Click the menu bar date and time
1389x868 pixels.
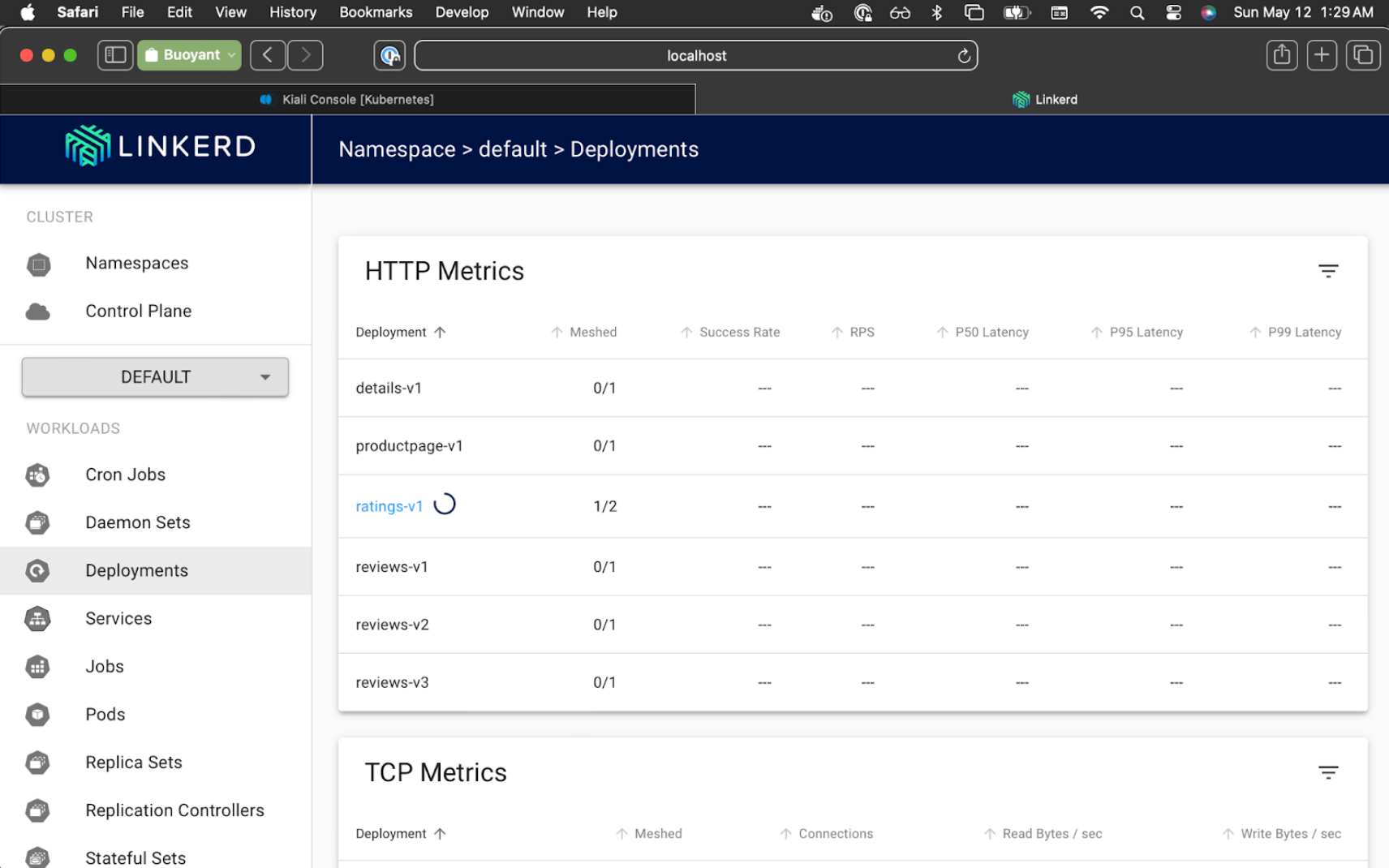click(x=1303, y=12)
